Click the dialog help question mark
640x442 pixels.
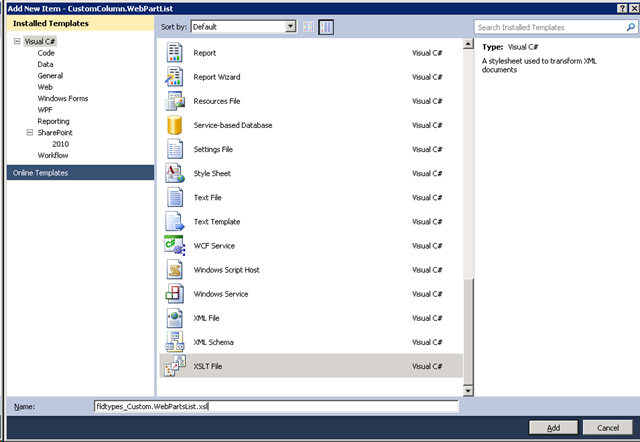(622, 8)
